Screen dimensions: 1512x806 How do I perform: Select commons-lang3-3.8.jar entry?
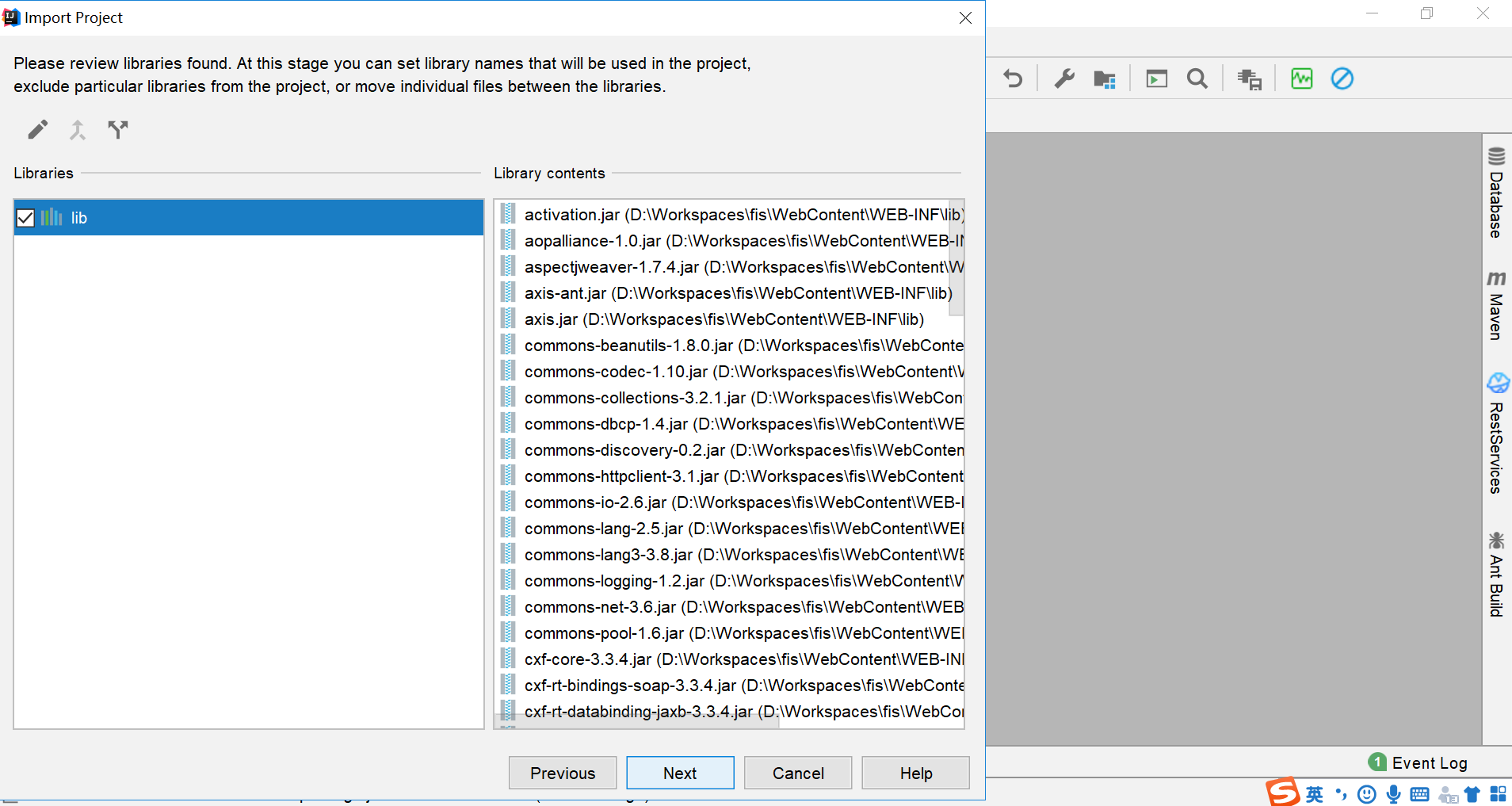pyautogui.click(x=731, y=555)
